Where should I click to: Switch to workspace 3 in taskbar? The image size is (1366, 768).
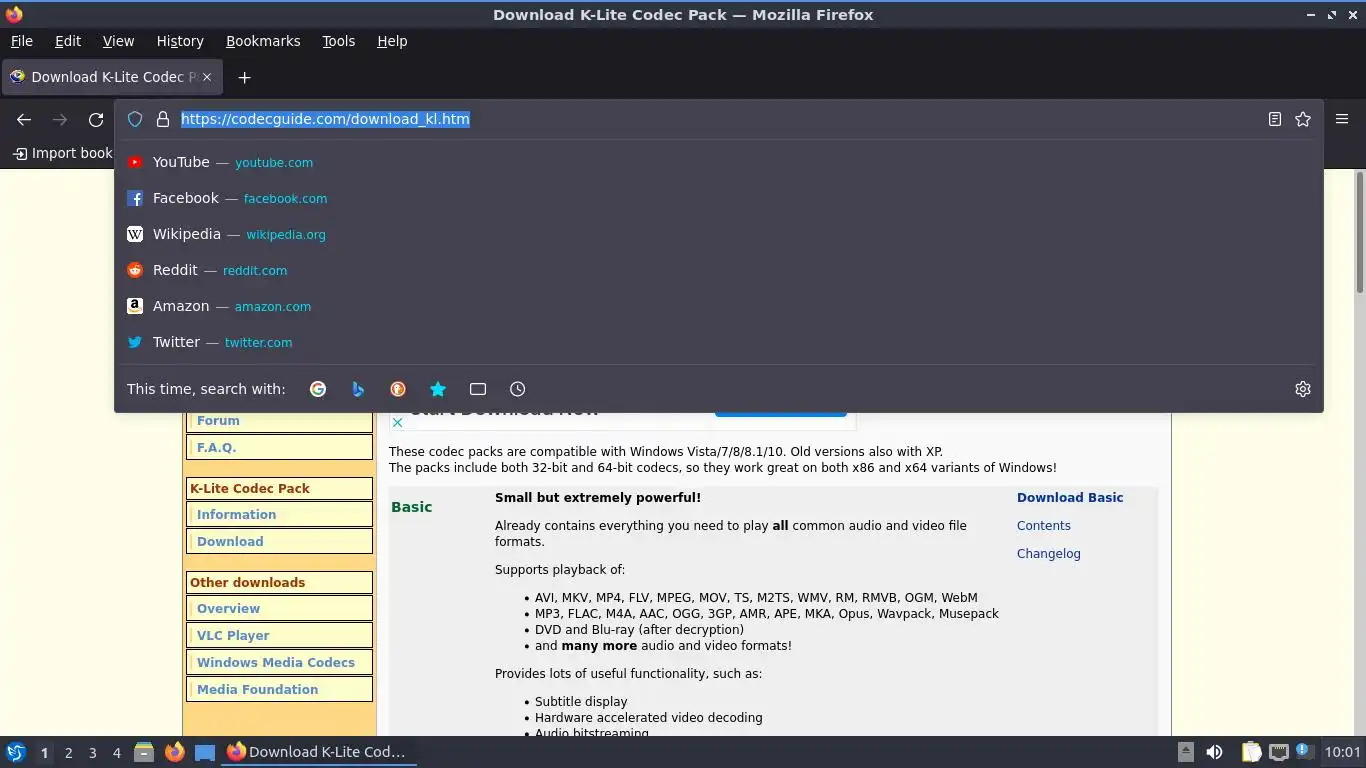(x=92, y=753)
